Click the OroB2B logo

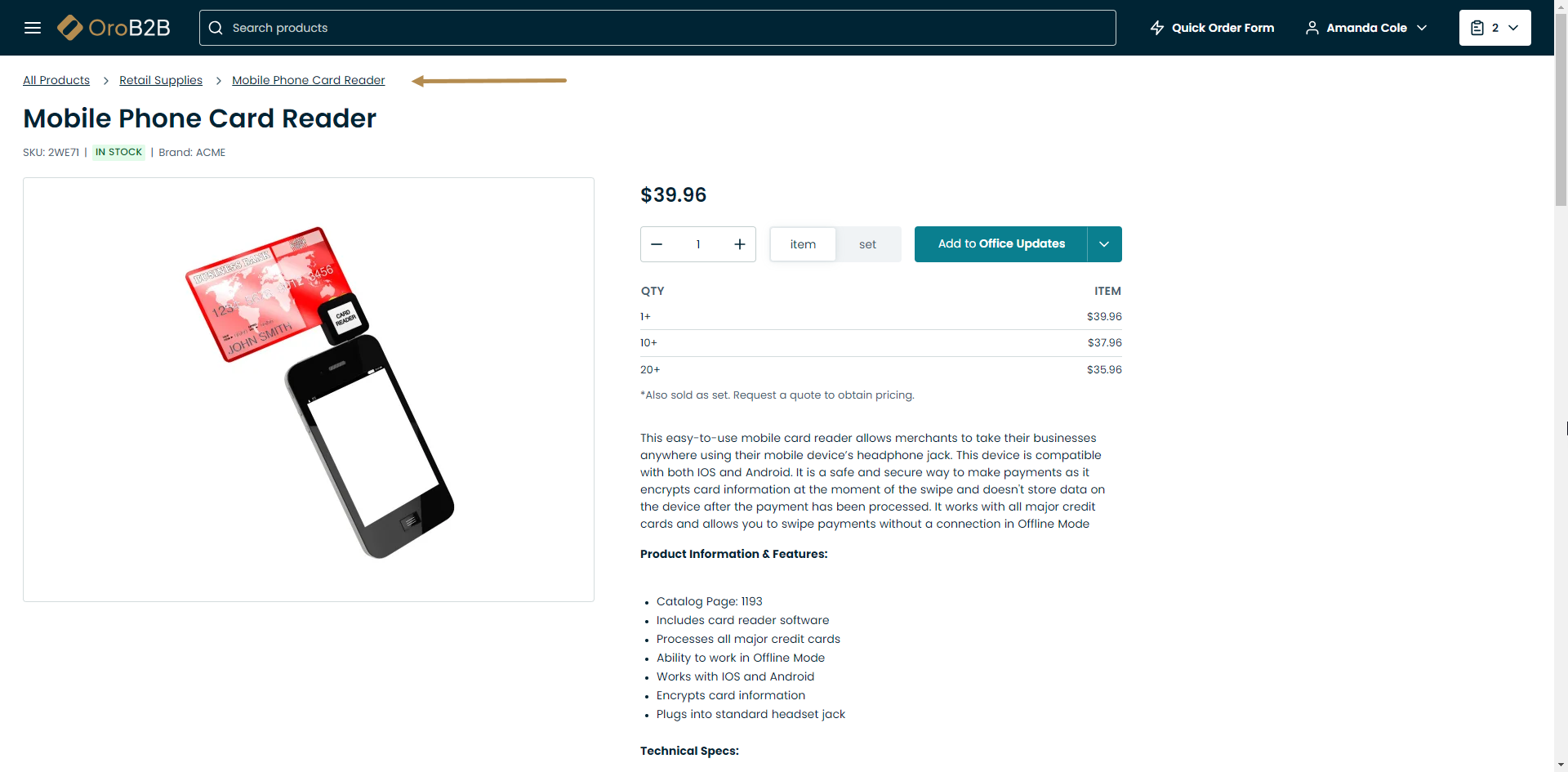pyautogui.click(x=114, y=28)
